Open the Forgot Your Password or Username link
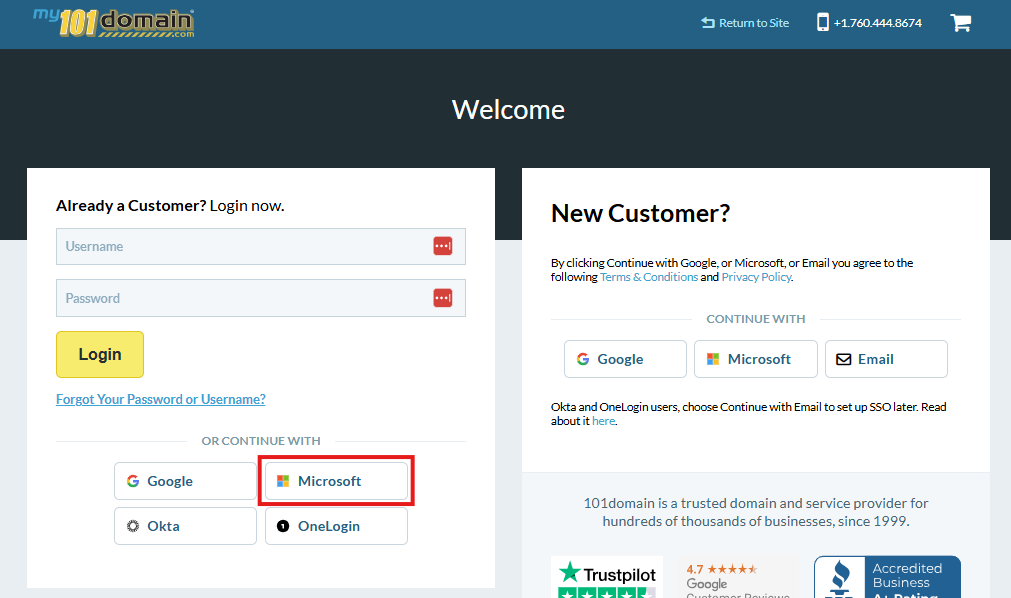Image resolution: width=1011 pixels, height=598 pixels. pyautogui.click(x=160, y=398)
